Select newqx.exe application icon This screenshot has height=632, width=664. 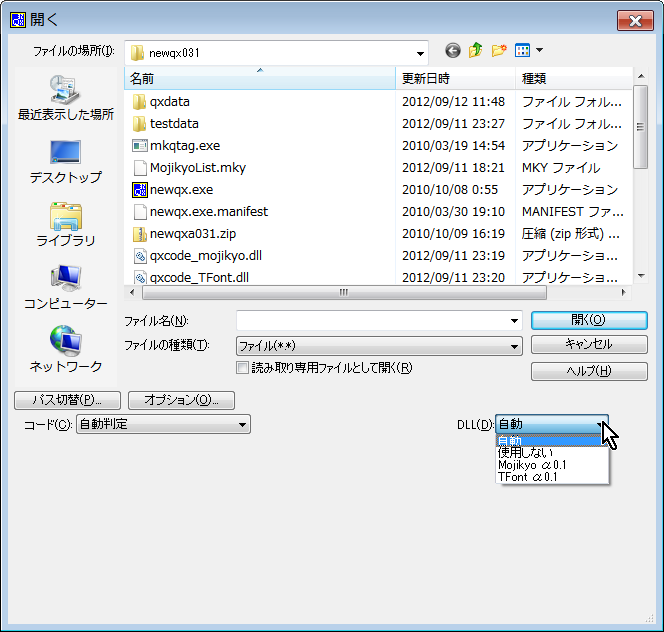pyautogui.click(x=139, y=190)
